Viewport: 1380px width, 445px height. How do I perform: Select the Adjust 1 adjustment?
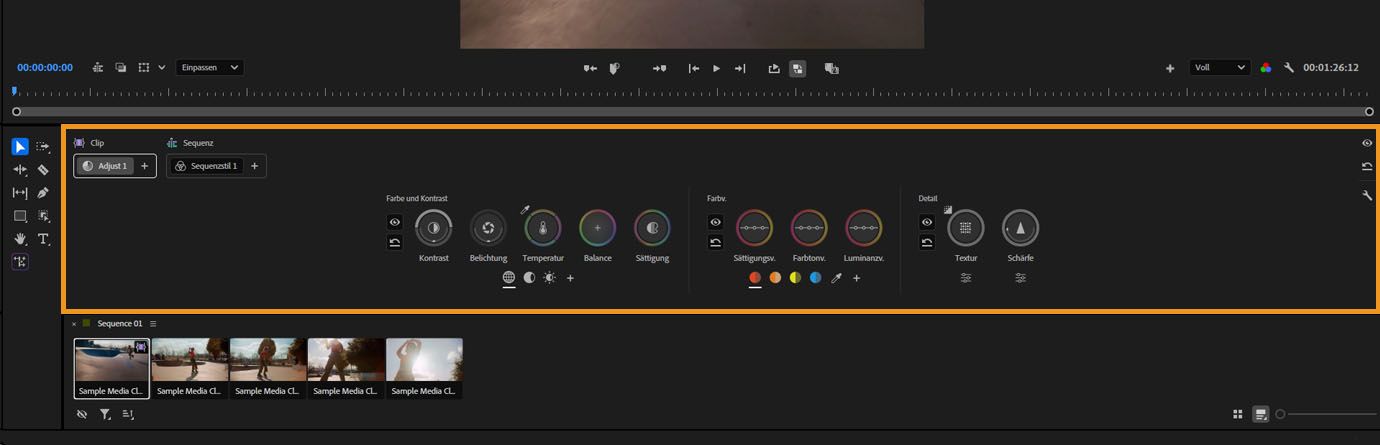point(106,166)
